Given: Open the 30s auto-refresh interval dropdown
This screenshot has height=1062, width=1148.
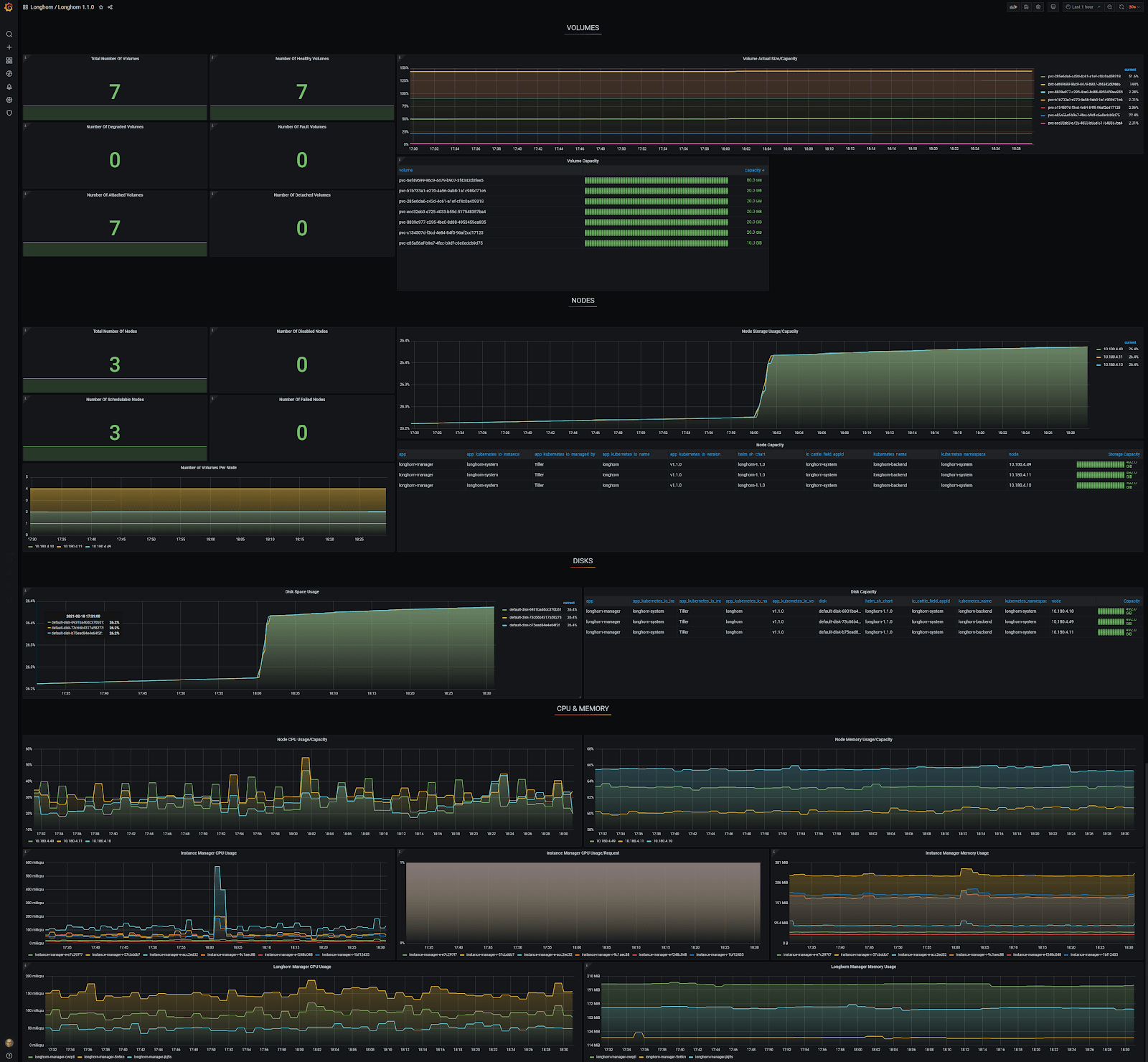Looking at the screenshot, I should (1132, 6).
